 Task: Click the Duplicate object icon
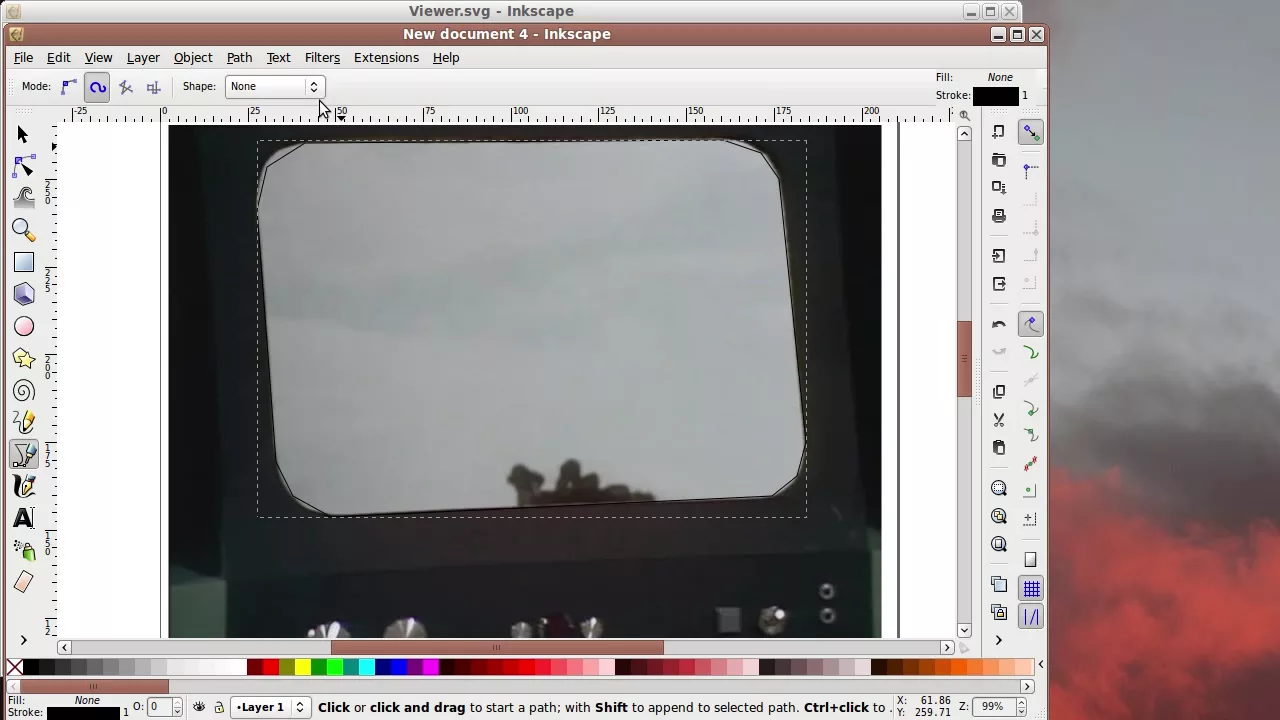pyautogui.click(x=999, y=584)
